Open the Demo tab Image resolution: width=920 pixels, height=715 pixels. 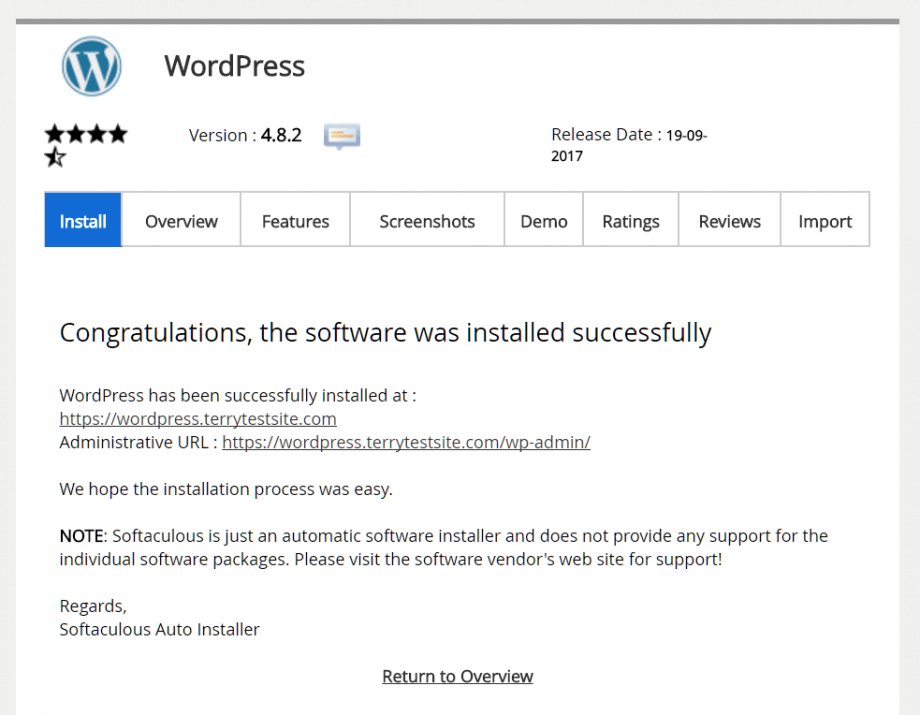(543, 219)
